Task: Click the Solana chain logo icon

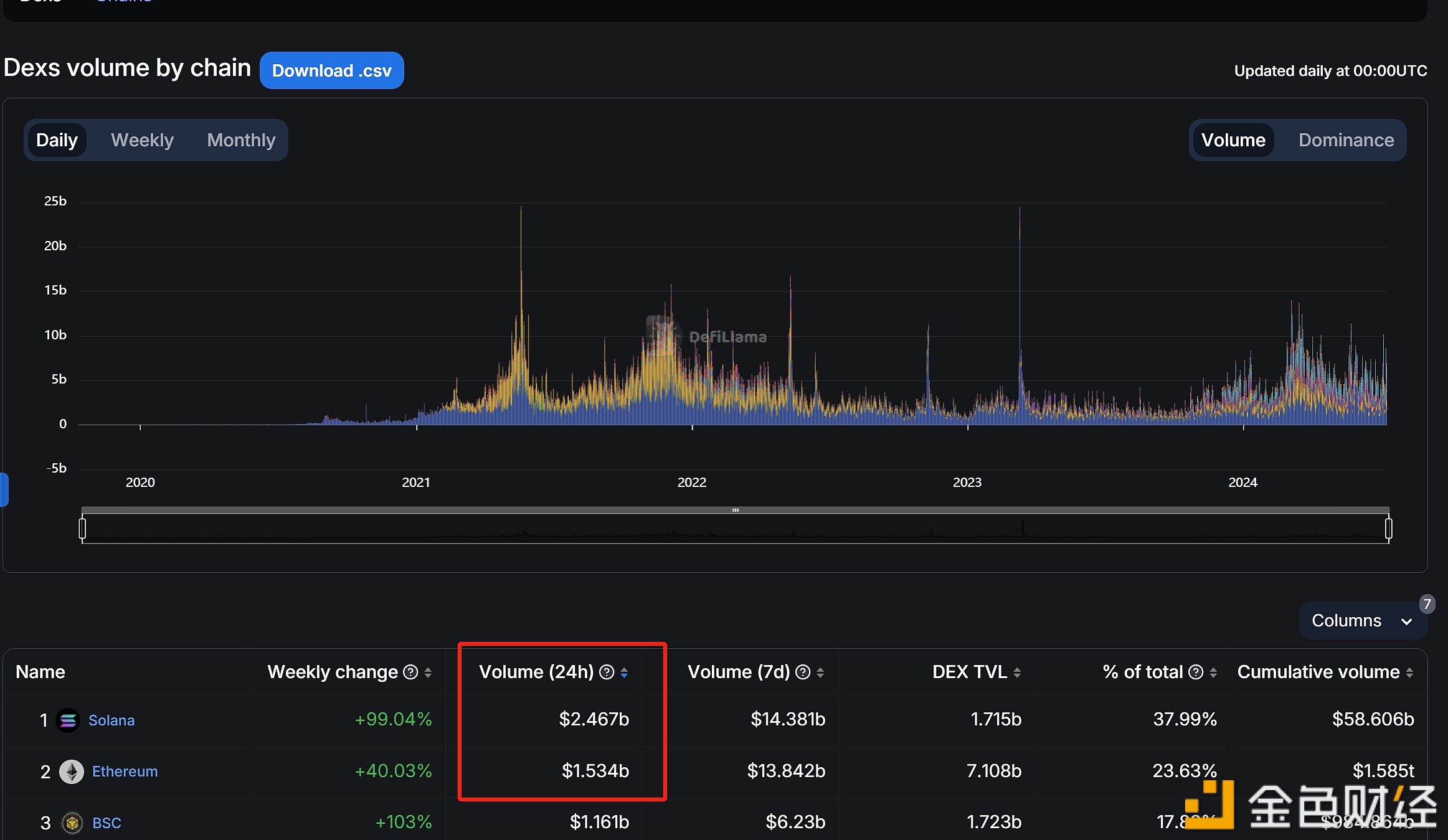Action: pos(68,720)
